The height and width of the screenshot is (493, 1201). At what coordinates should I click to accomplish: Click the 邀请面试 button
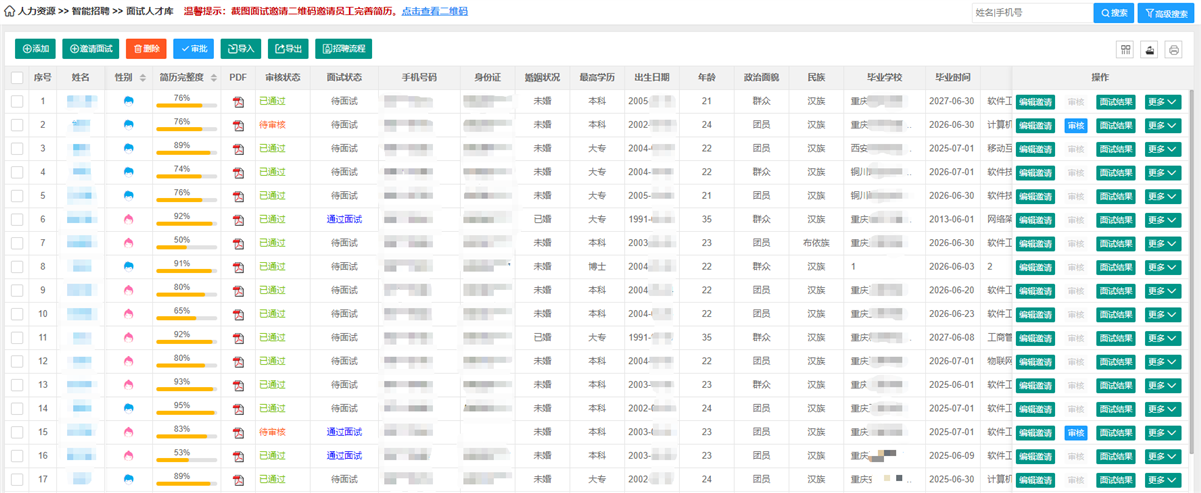(91, 49)
